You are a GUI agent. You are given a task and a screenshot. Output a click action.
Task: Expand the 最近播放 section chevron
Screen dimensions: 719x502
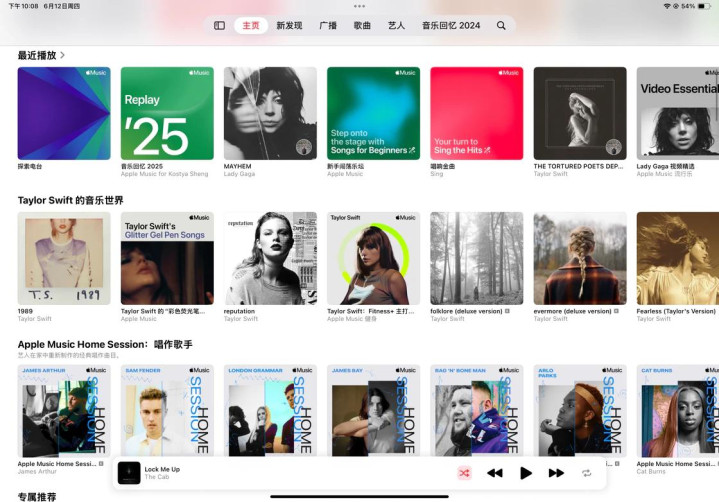[x=62, y=55]
